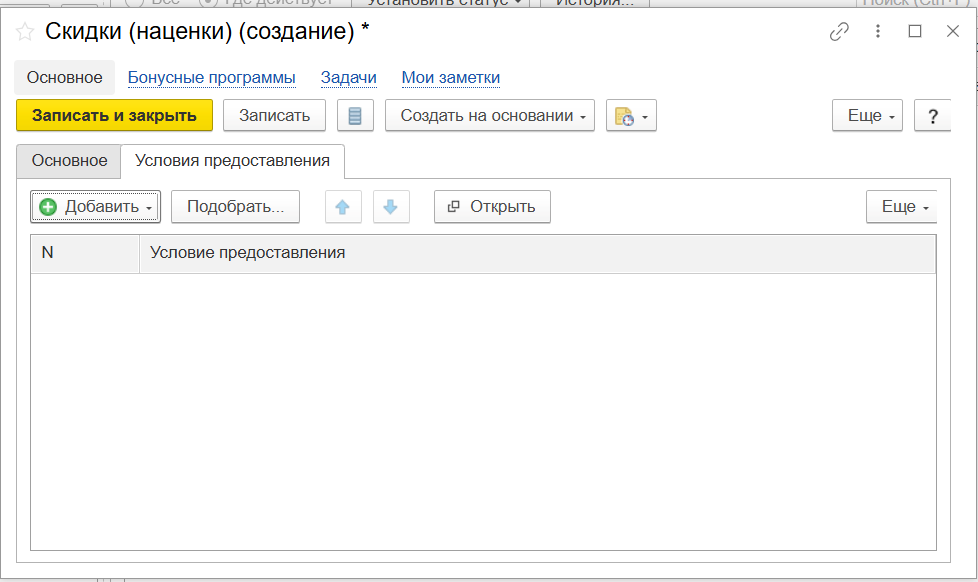The width and height of the screenshot is (978, 582).
Task: Click the document report list icon button
Action: coord(355,116)
